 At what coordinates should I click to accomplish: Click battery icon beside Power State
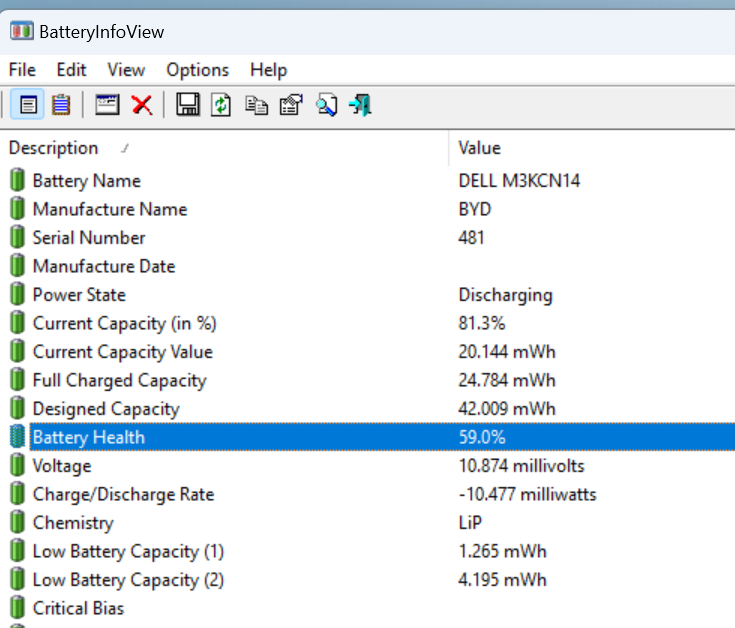tap(17, 294)
